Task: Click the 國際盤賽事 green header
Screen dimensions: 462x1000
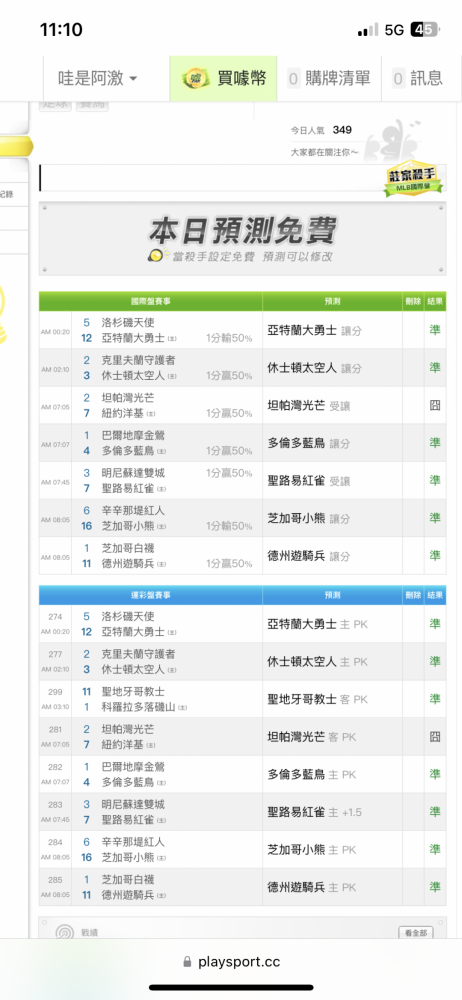Action: (x=151, y=301)
